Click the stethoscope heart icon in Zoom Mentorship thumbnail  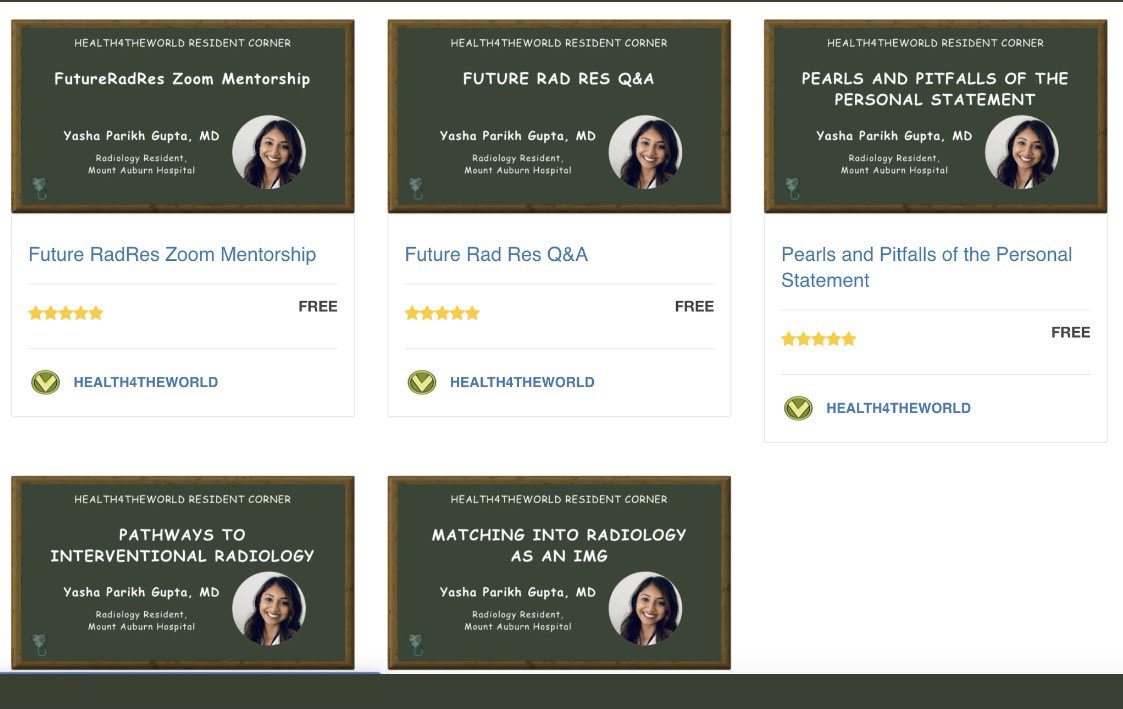pyautogui.click(x=39, y=189)
